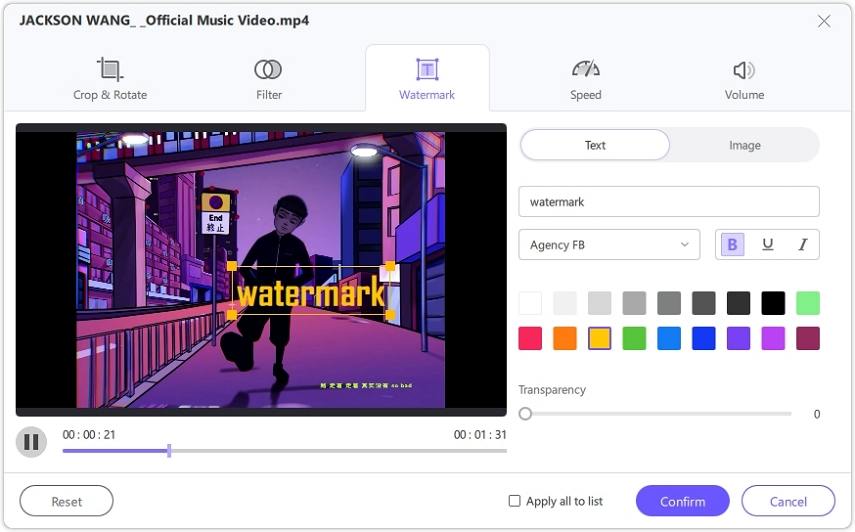The width and height of the screenshot is (855, 532).
Task: Pick the light green swatch
Action: (x=808, y=303)
